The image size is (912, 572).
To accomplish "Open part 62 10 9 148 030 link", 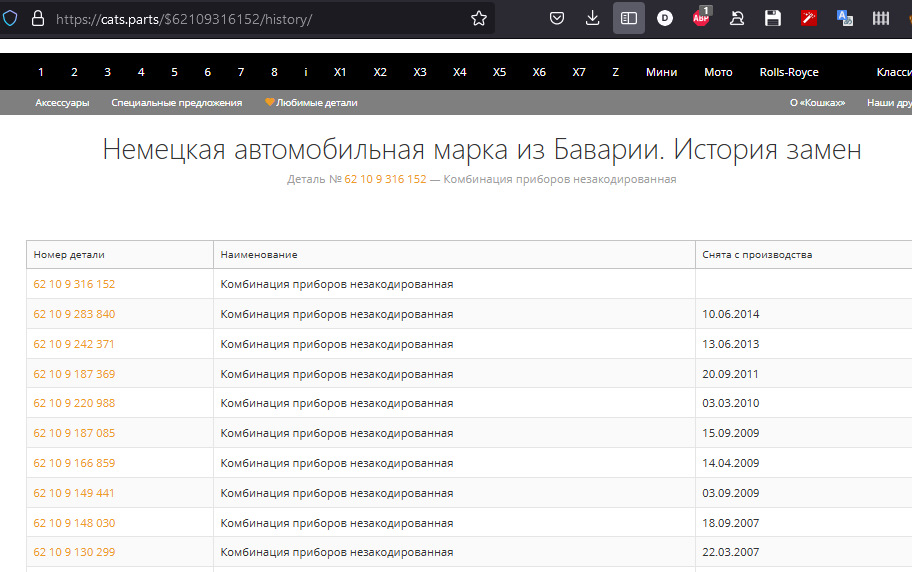I will tap(74, 523).
